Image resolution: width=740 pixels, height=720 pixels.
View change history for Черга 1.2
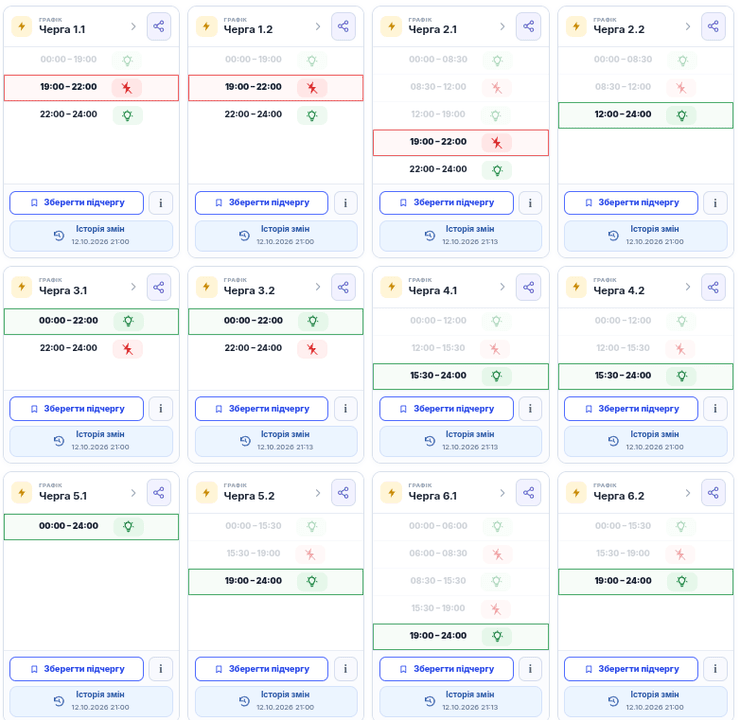(x=276, y=235)
